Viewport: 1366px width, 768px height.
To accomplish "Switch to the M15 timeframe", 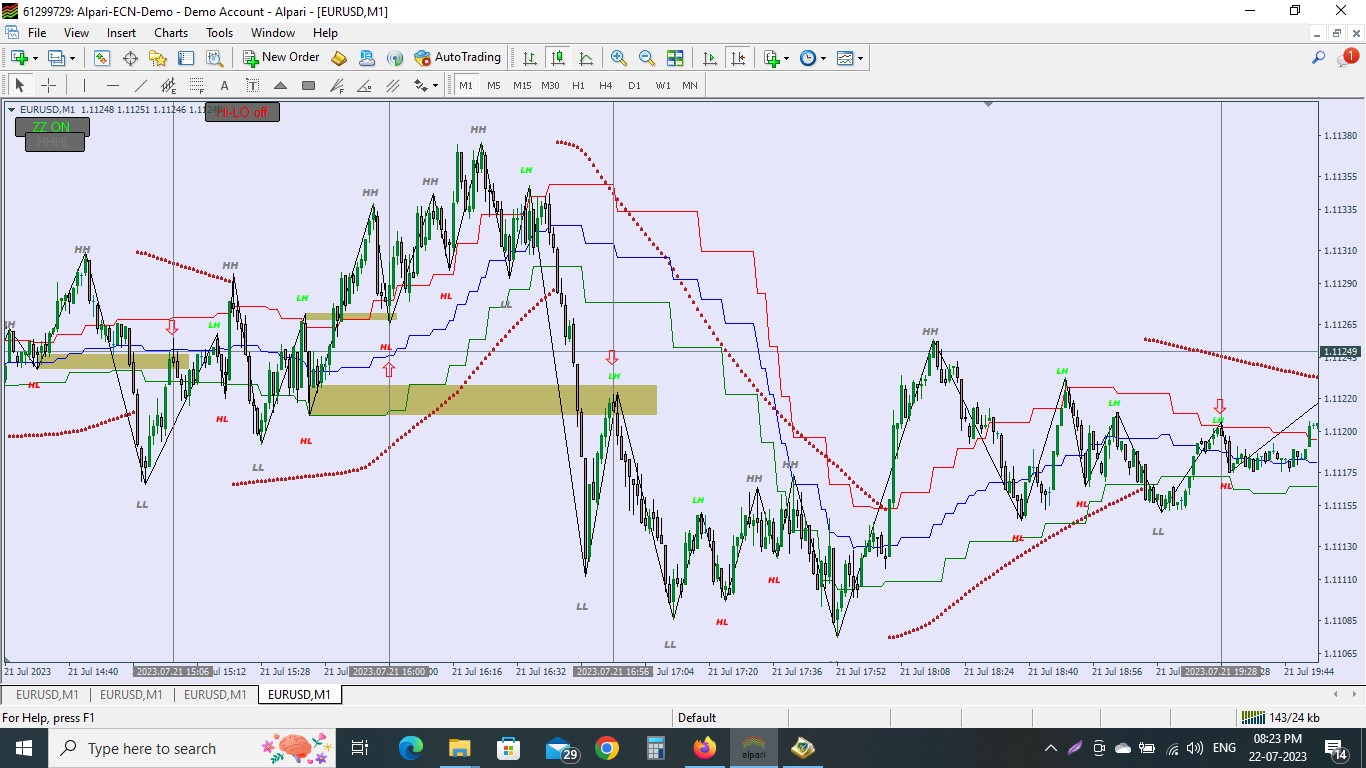I will [522, 86].
